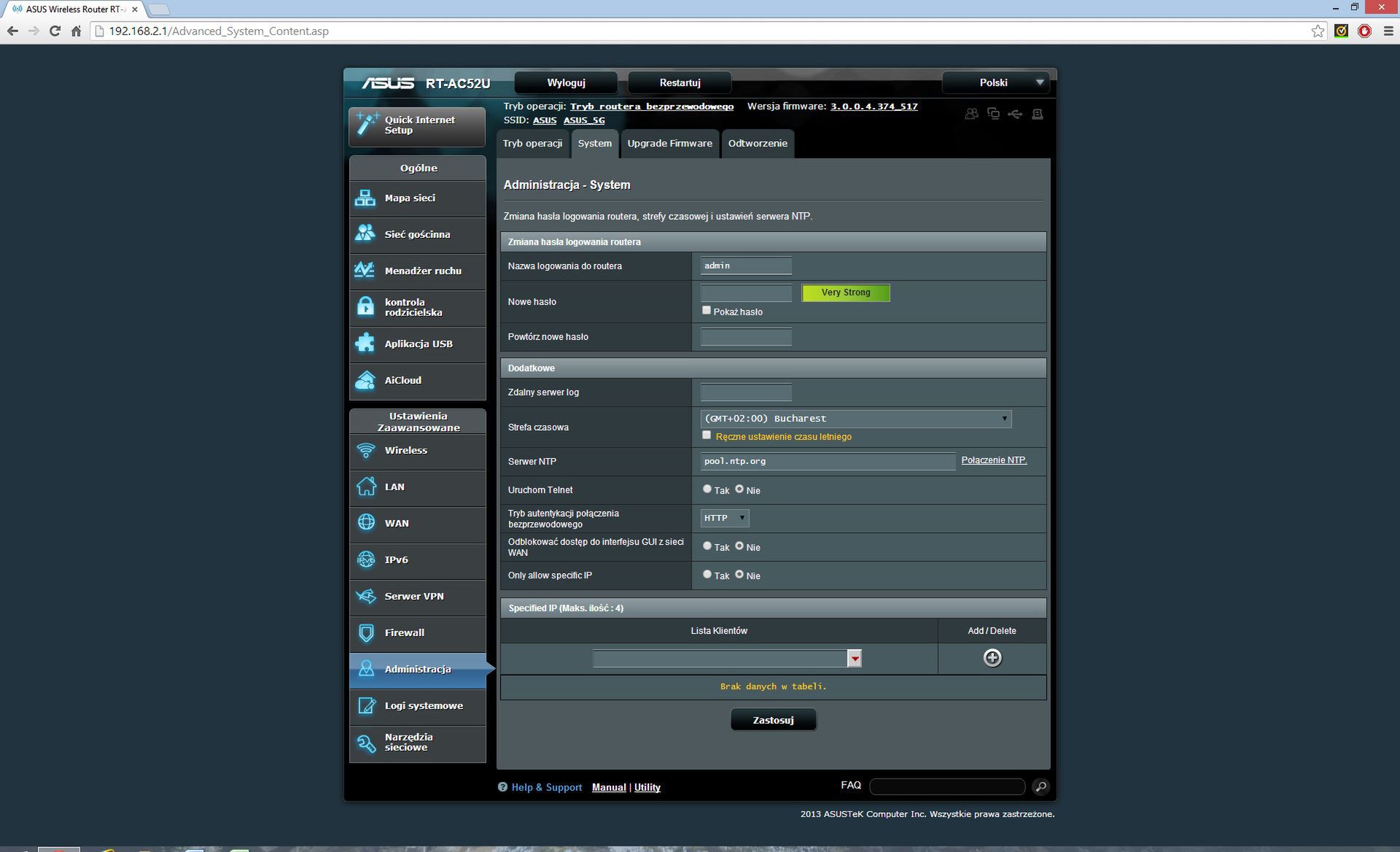Open the Połączenie NTP link

[994, 460]
